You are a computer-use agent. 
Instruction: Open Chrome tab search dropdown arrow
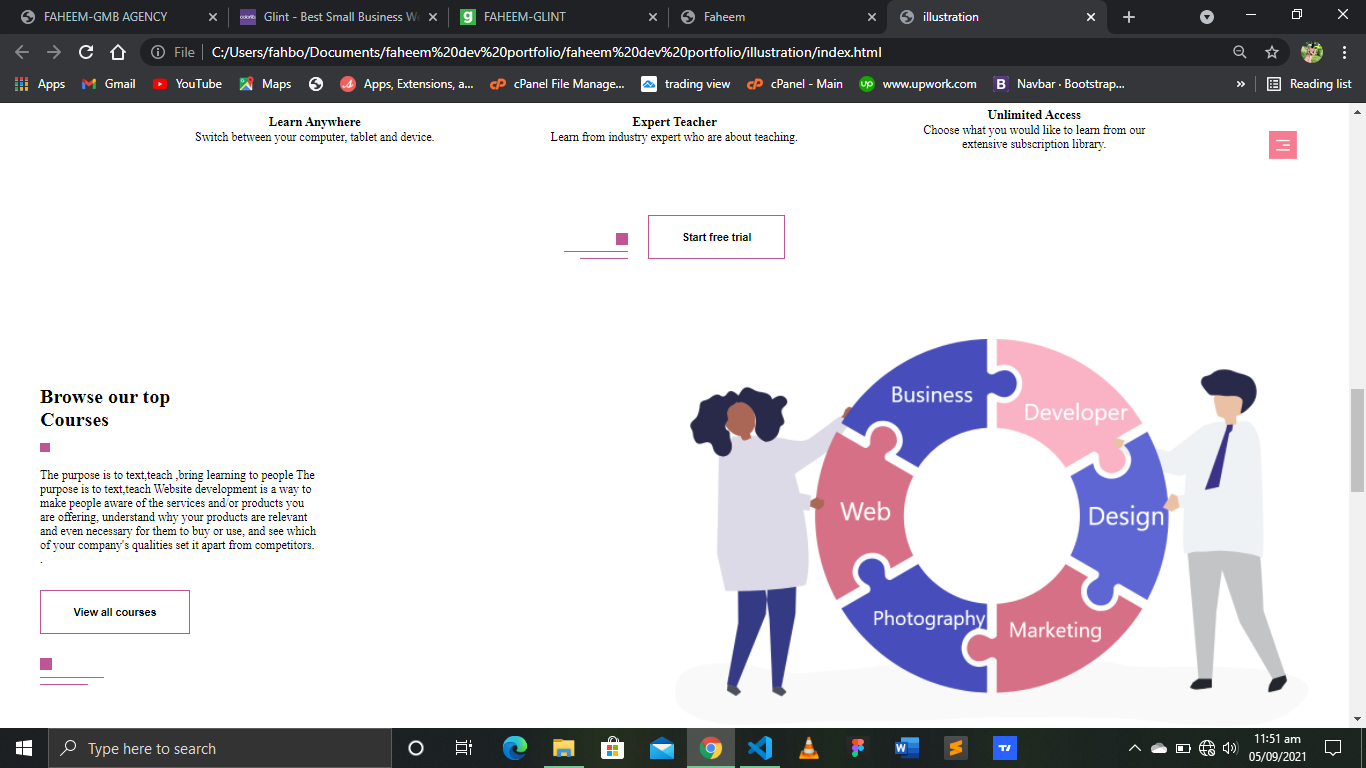click(1207, 17)
